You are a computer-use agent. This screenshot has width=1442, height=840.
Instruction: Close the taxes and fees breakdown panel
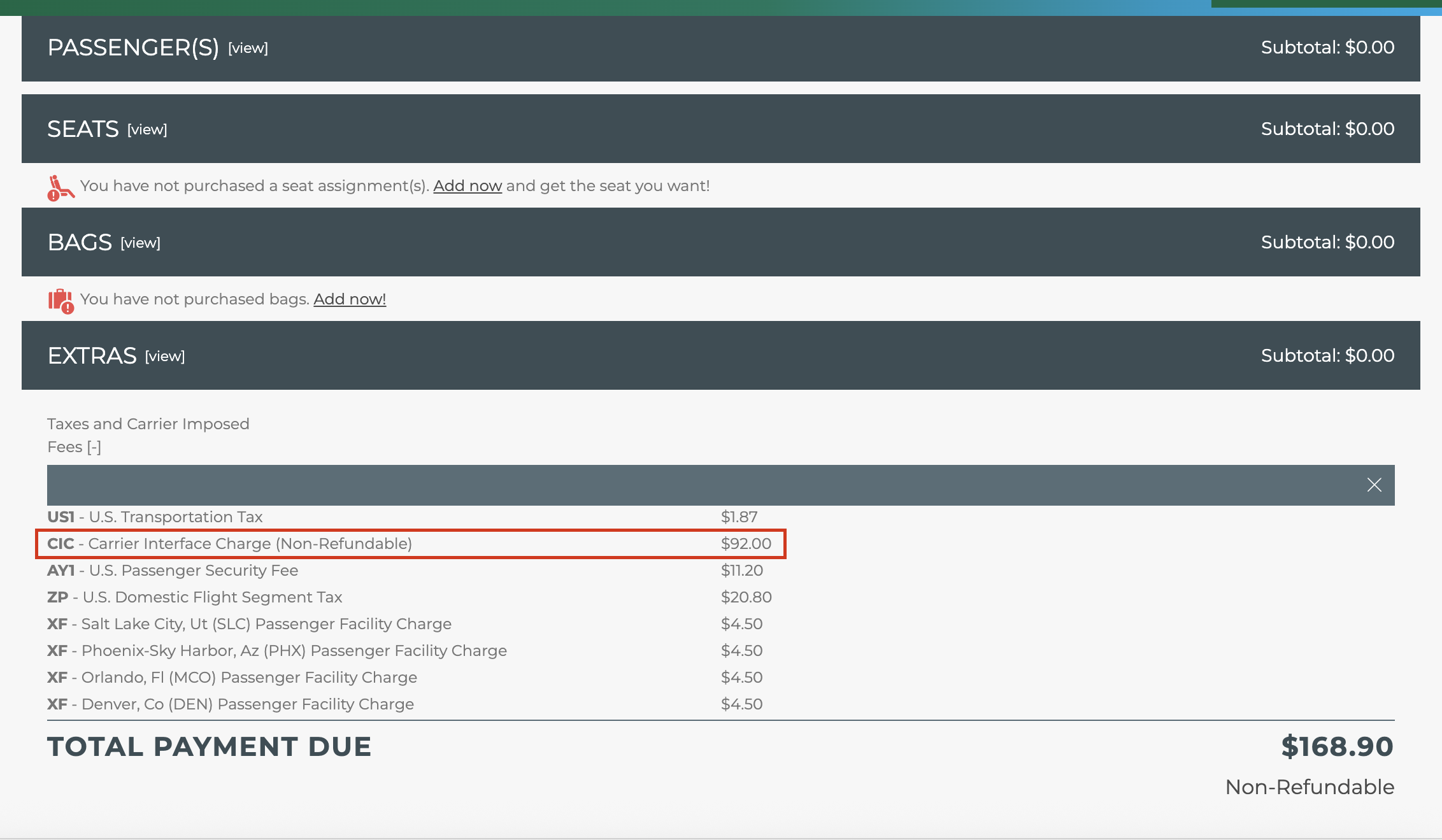pyautogui.click(x=1374, y=485)
